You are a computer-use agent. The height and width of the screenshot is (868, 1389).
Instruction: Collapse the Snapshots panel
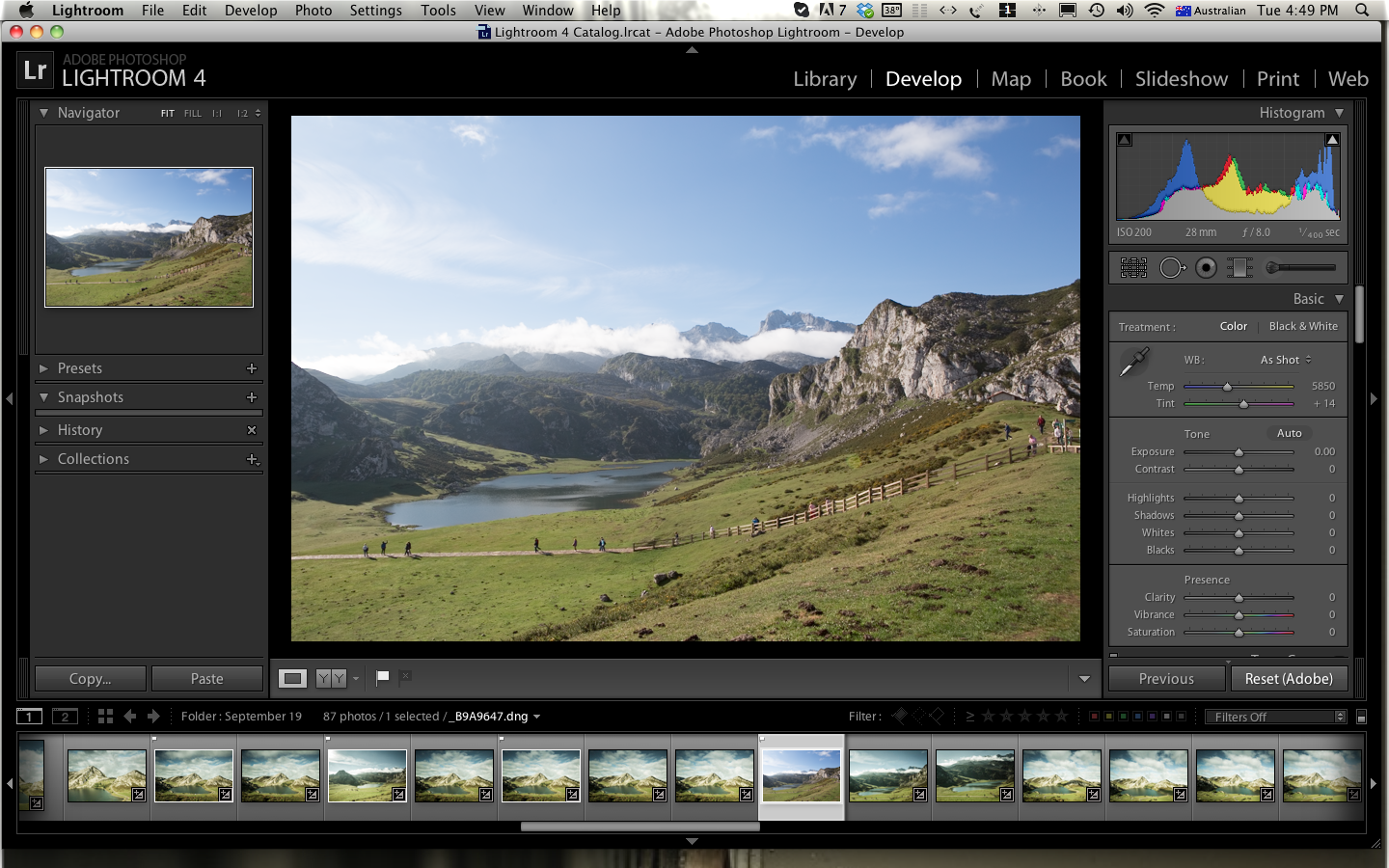pyautogui.click(x=93, y=396)
